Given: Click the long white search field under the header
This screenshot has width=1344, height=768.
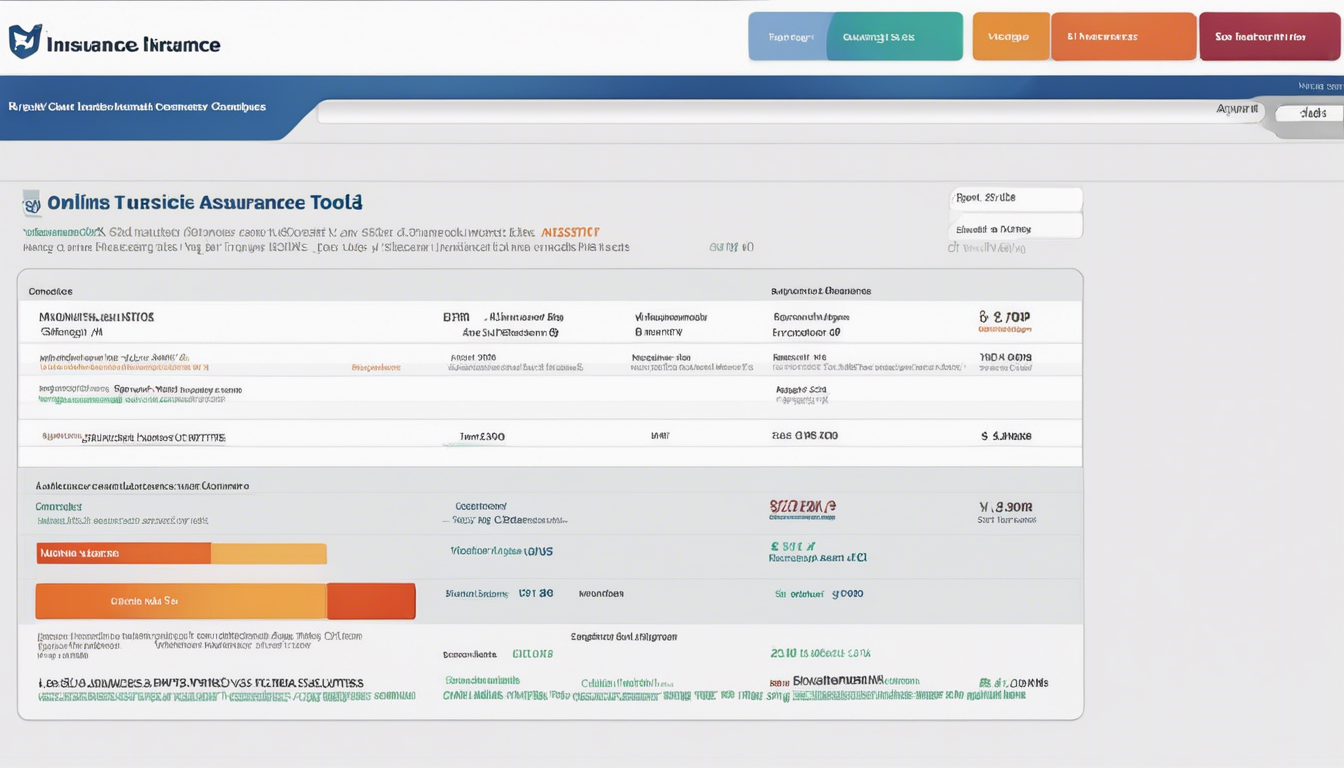Looking at the screenshot, I should click(790, 111).
